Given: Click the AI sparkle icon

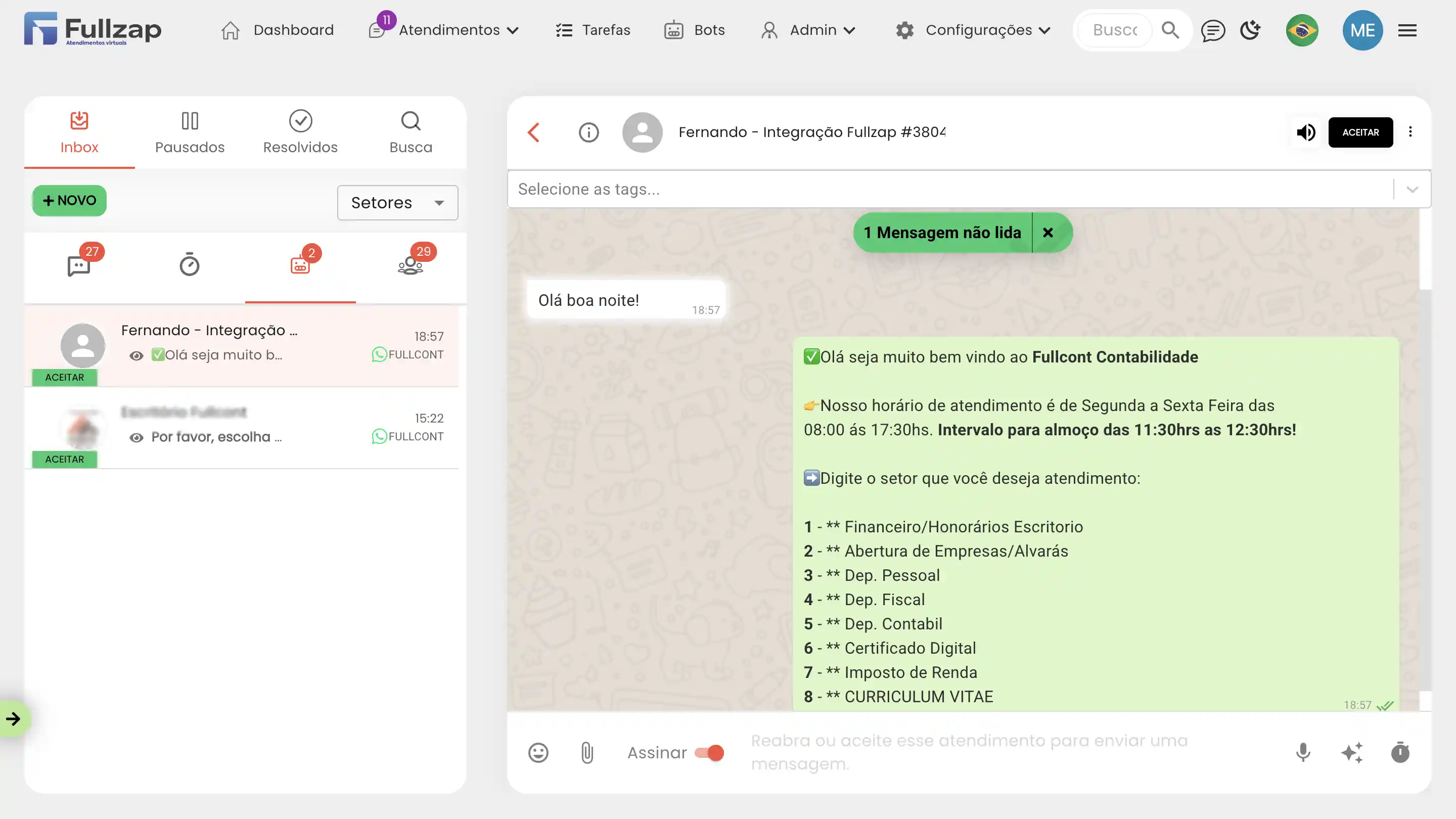Looking at the screenshot, I should point(1351,752).
